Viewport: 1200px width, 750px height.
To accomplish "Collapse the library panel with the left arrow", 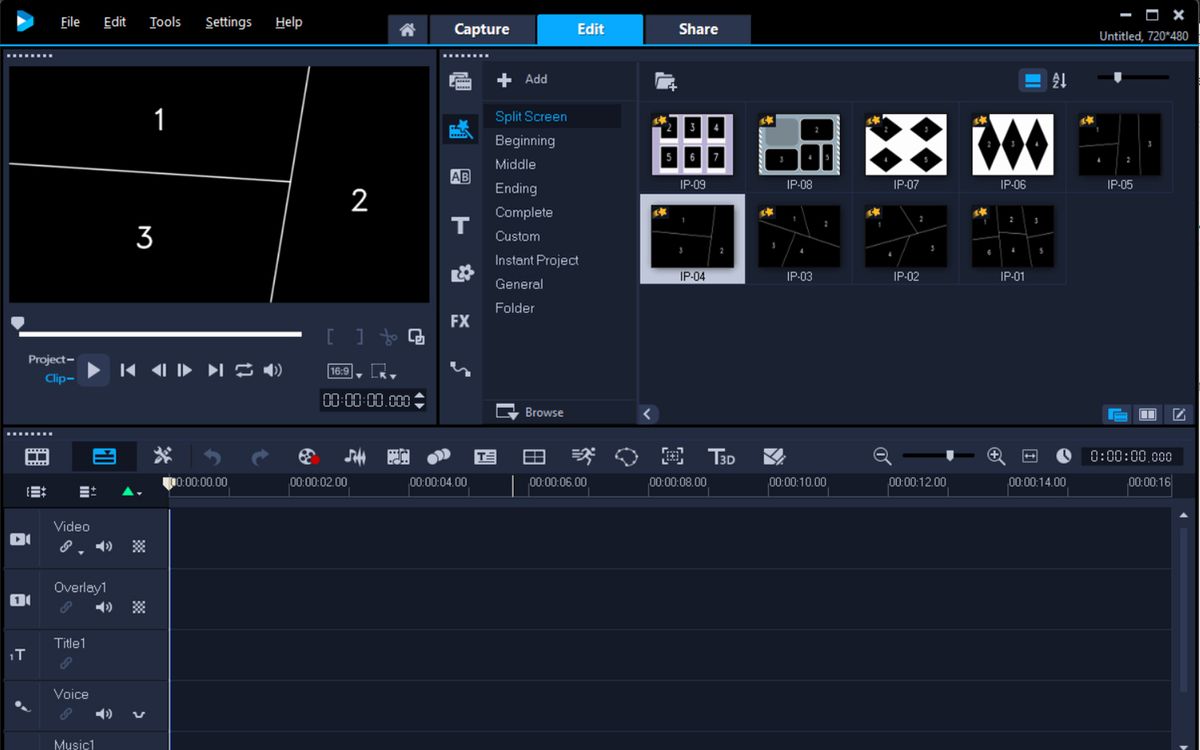I will point(647,413).
